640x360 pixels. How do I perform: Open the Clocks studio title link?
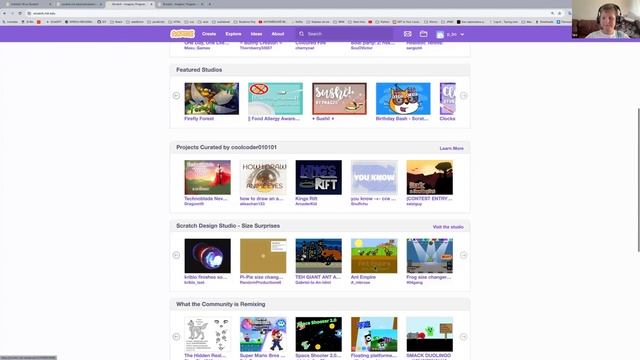[x=447, y=119]
